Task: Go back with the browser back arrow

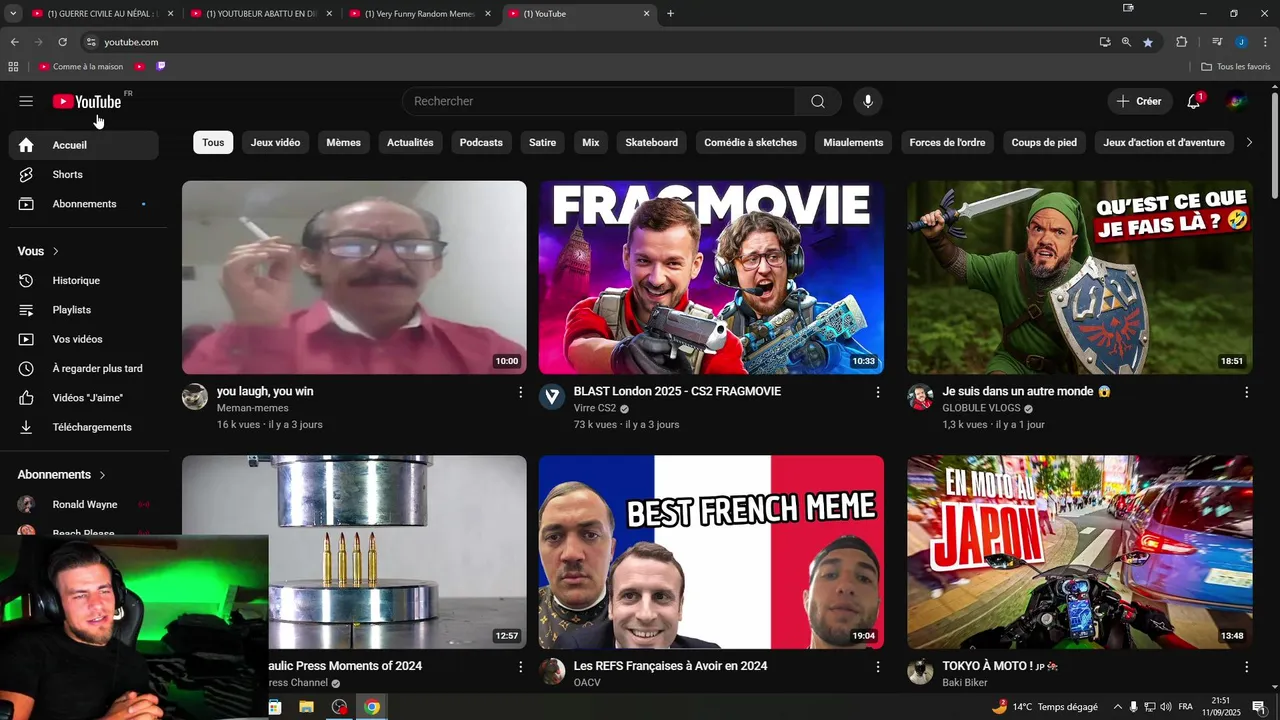Action: click(14, 42)
